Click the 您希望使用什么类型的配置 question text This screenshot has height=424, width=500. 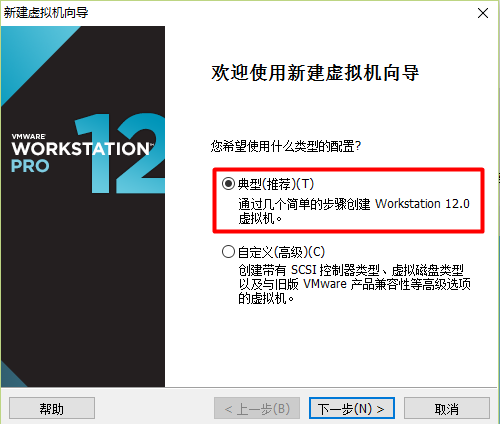[286, 146]
